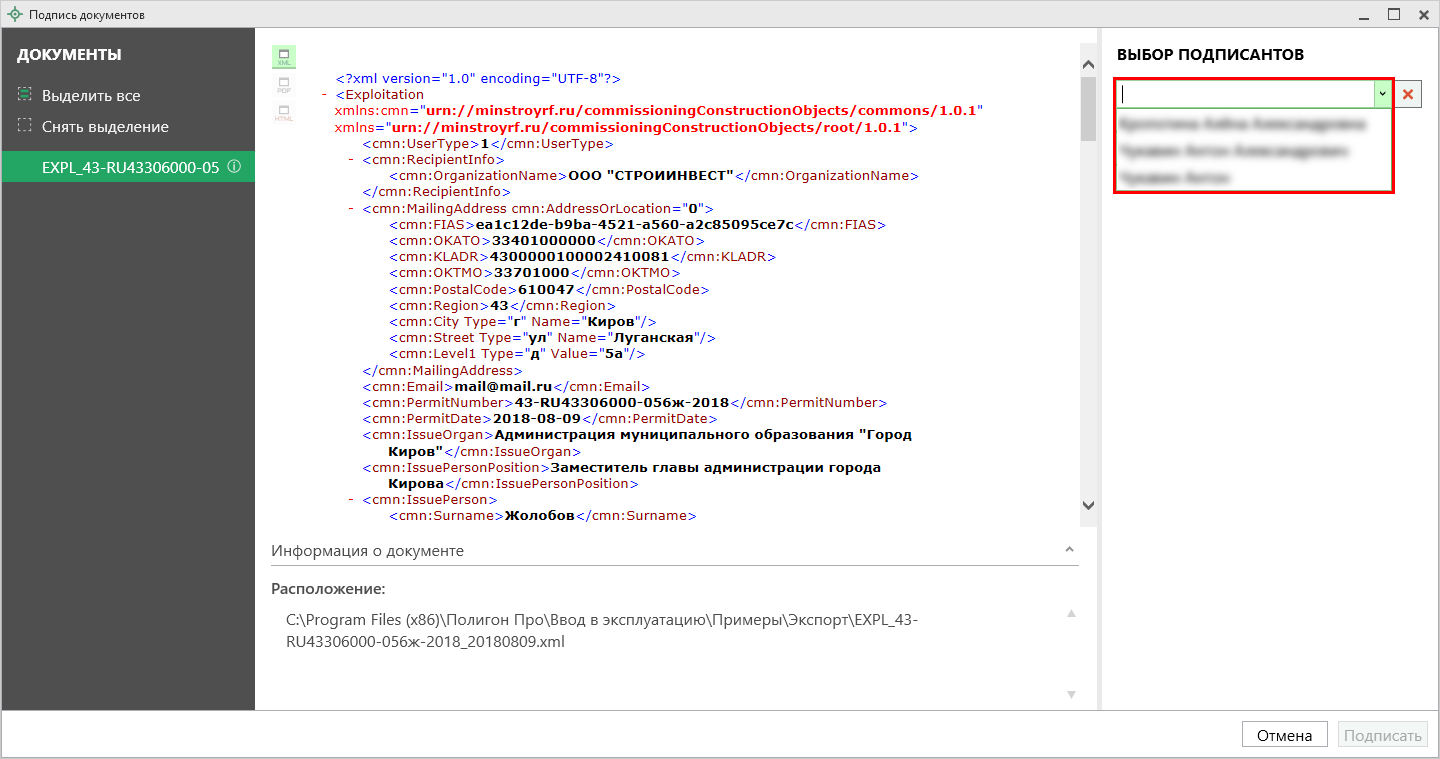Screen dimensions: 1440x759
Task: Collapse the cmn:RecipientInfo XML node
Action: point(351,160)
